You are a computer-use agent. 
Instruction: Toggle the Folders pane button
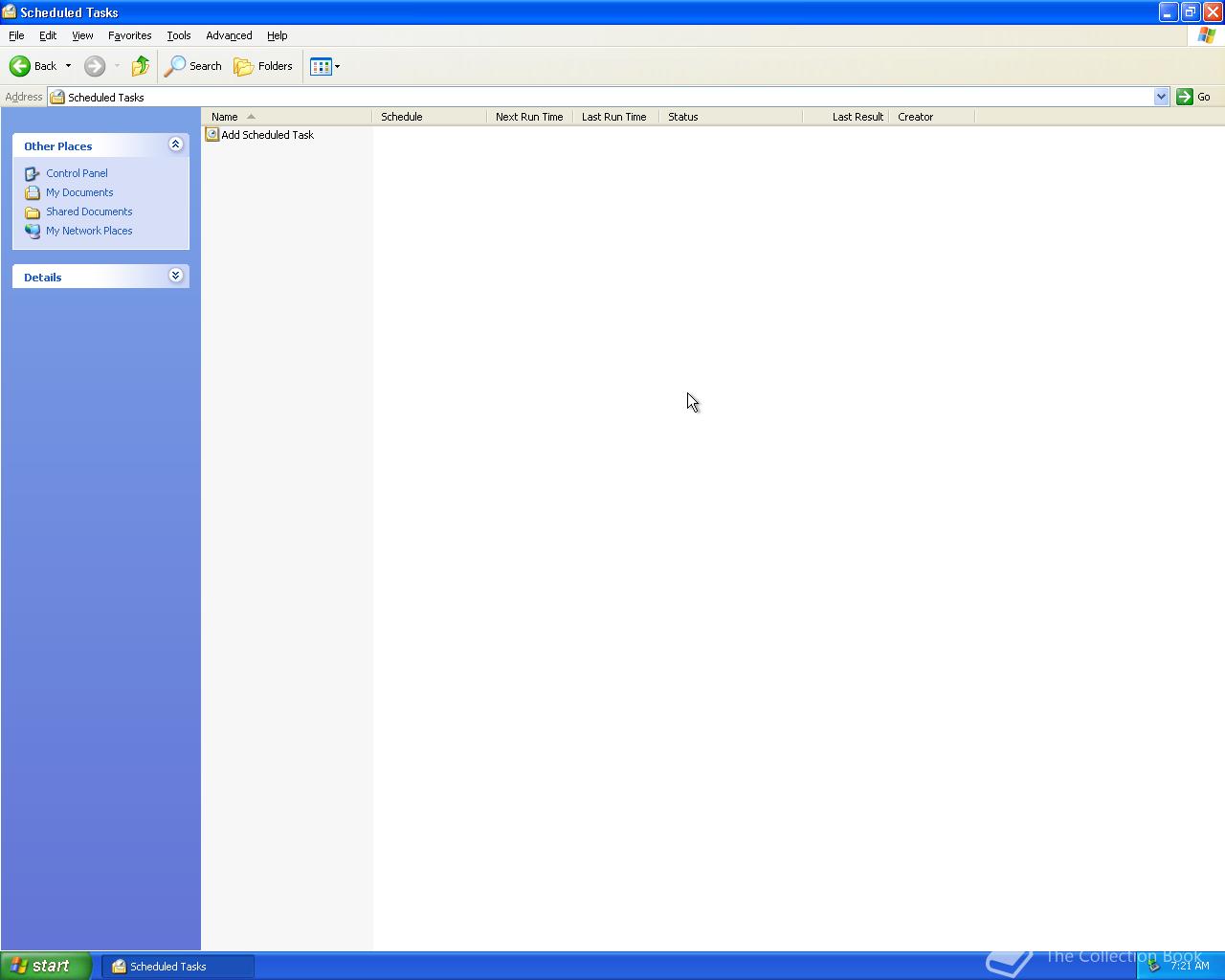(263, 66)
